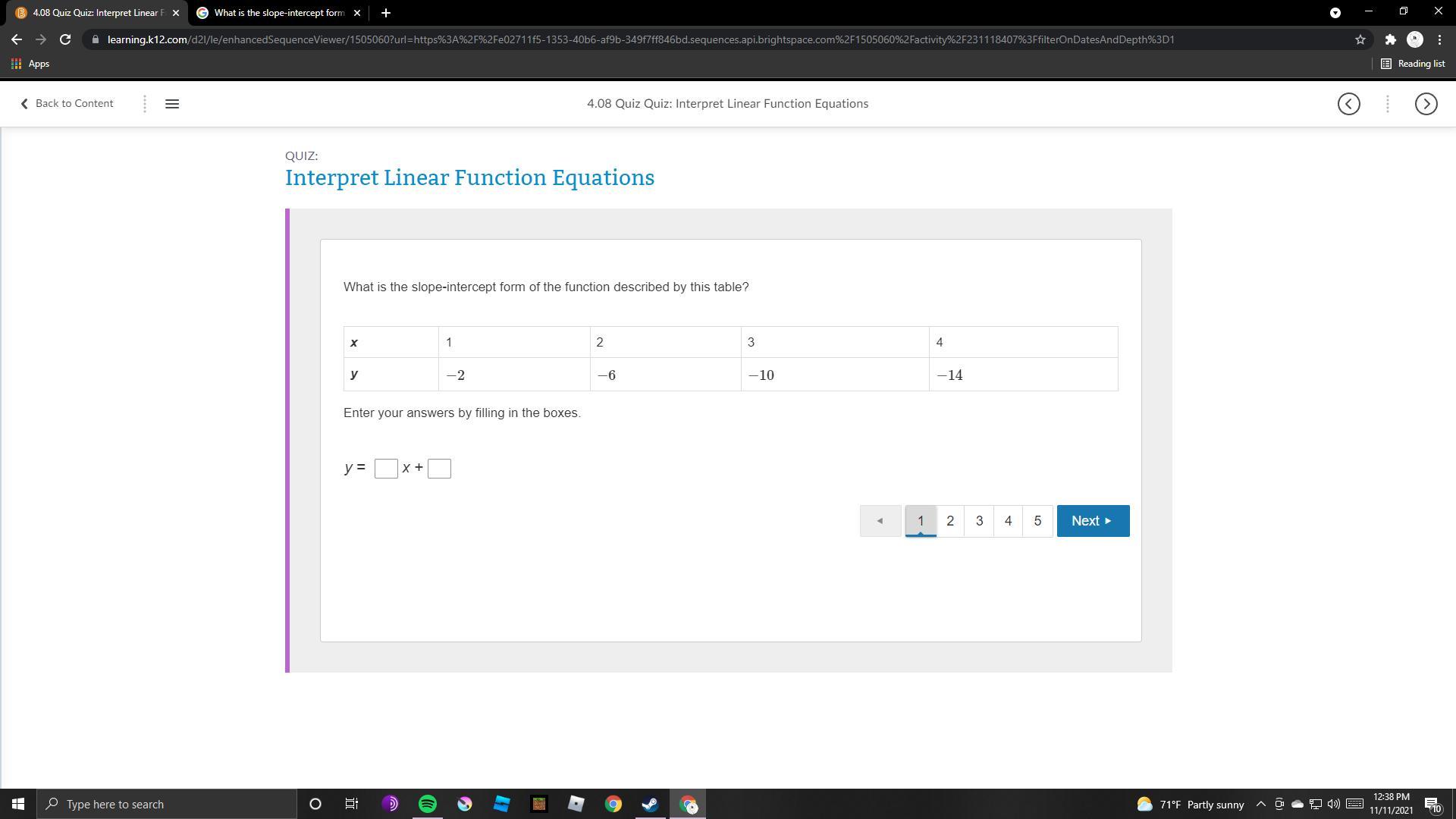The height and width of the screenshot is (819, 1456).
Task: Open the Apps bookmarks shortcut
Action: (x=30, y=64)
